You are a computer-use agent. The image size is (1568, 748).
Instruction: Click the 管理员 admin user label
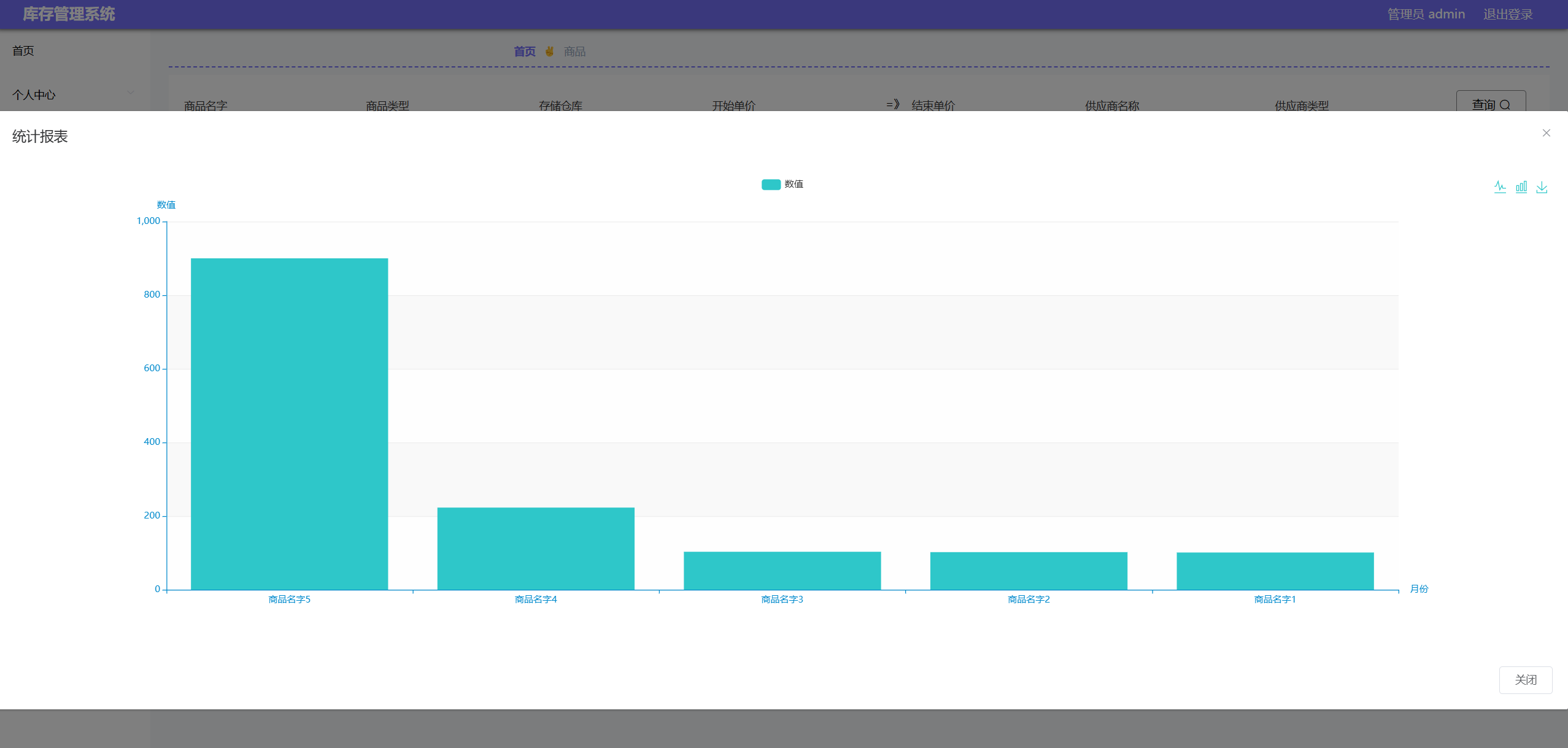(x=1426, y=14)
